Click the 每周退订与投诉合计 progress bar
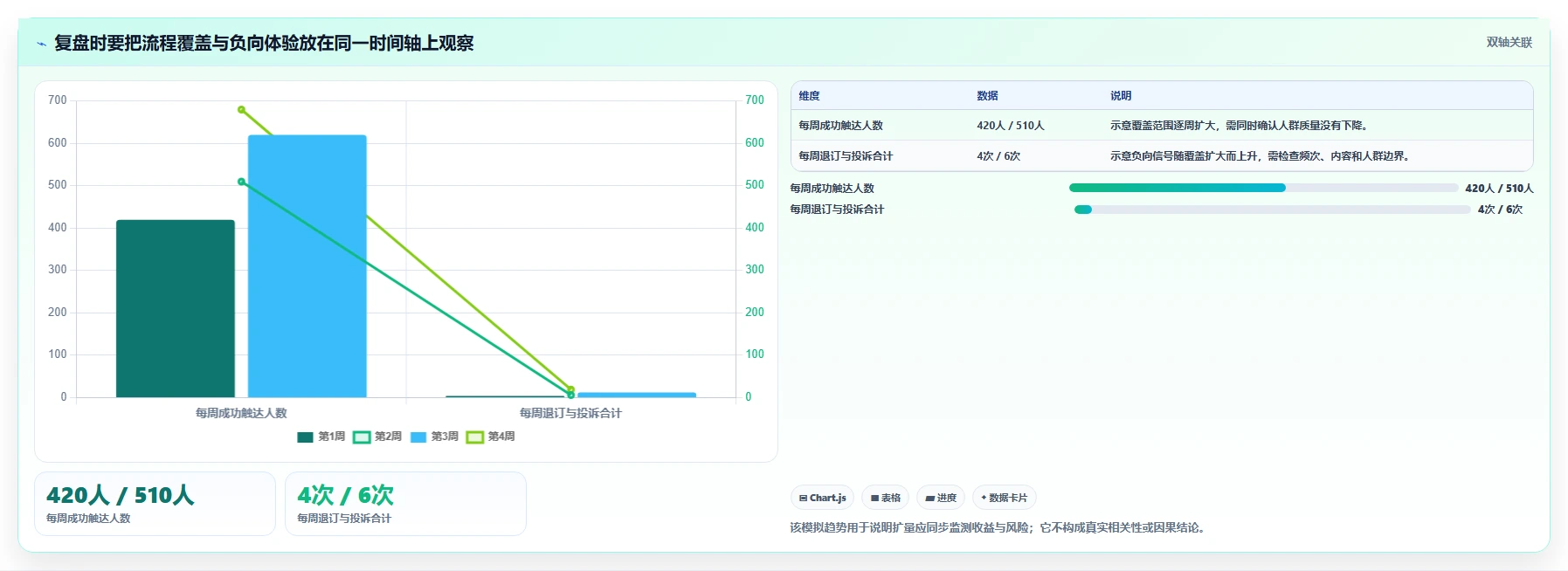 coord(1272,210)
